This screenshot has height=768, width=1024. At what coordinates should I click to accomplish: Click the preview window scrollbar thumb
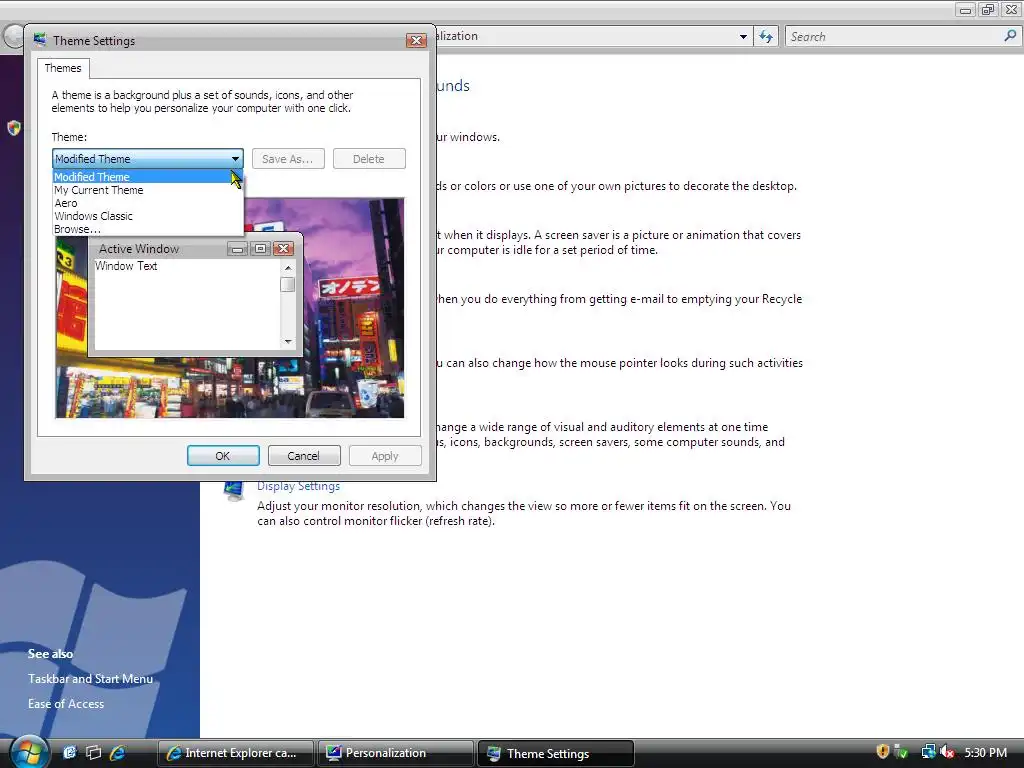287,285
